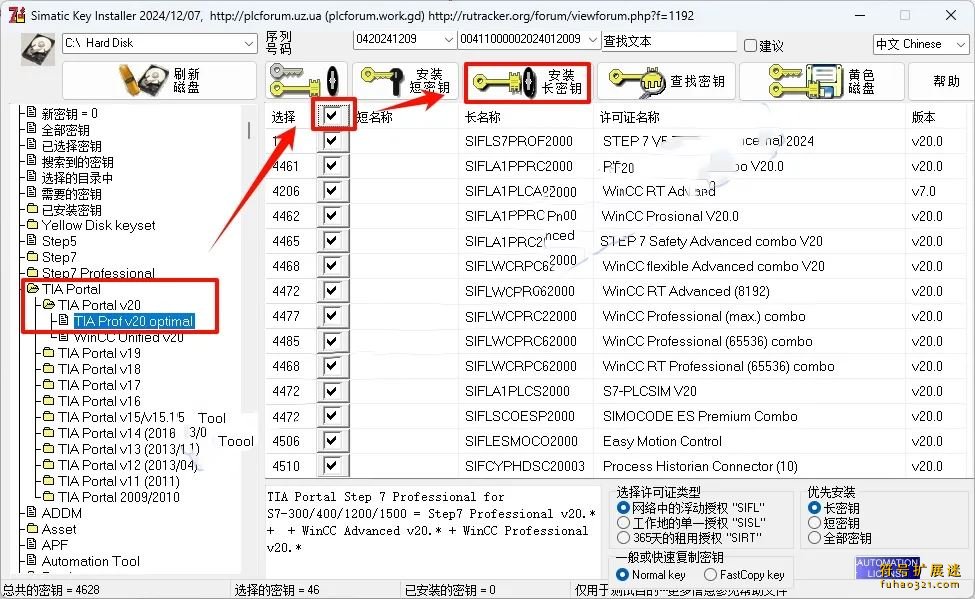Viewport: 975px width, 599px height.
Task: Click the 全部密钥 tree item
Action: pyautogui.click(x=65, y=130)
